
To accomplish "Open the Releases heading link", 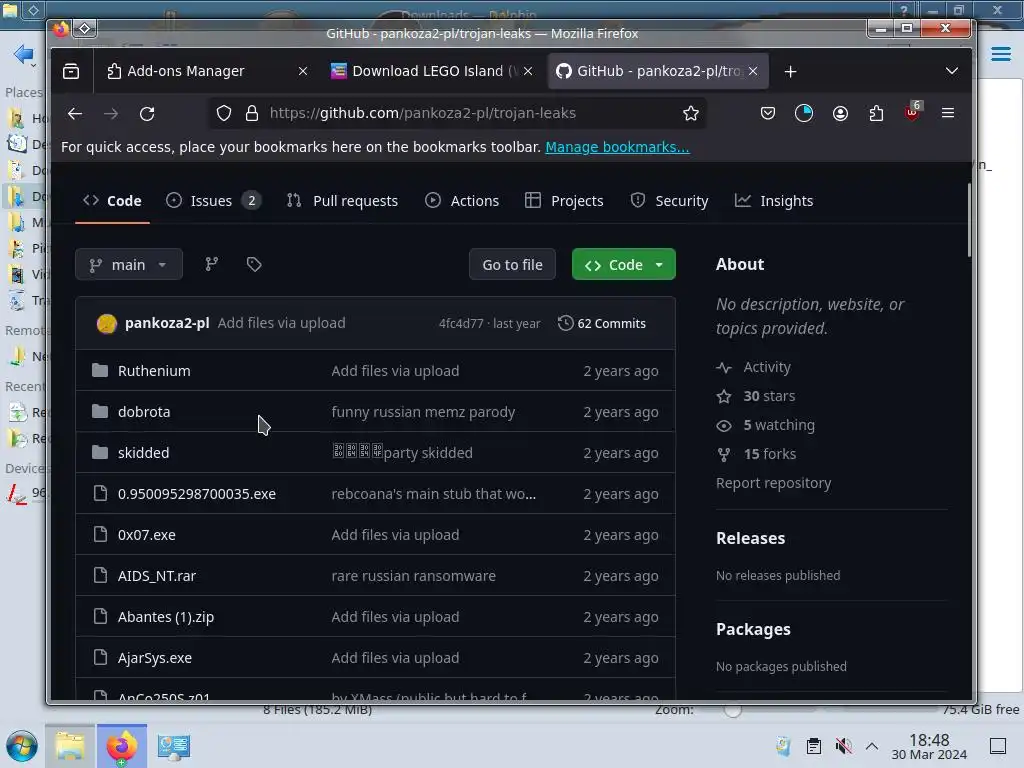I will (750, 538).
